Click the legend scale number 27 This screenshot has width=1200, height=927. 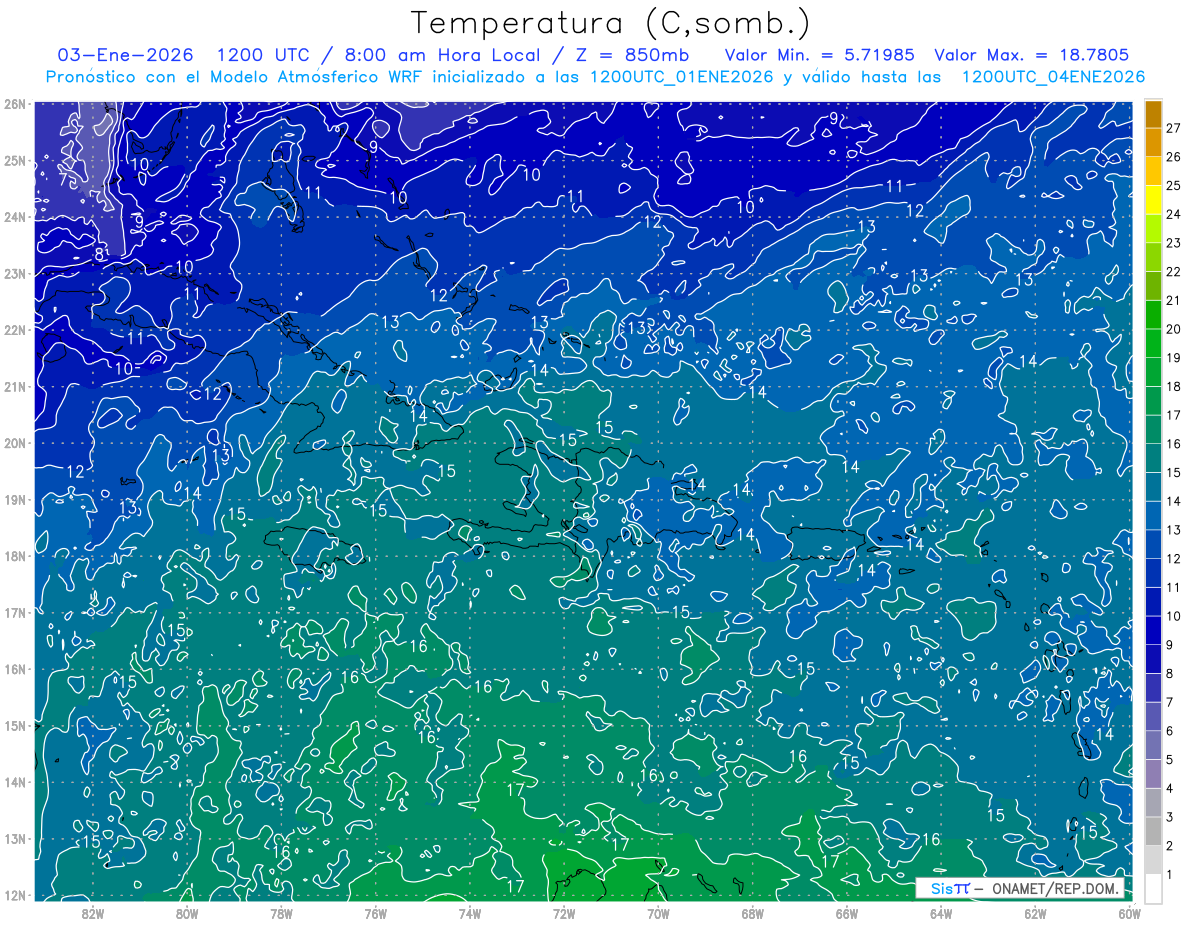(x=1173, y=128)
